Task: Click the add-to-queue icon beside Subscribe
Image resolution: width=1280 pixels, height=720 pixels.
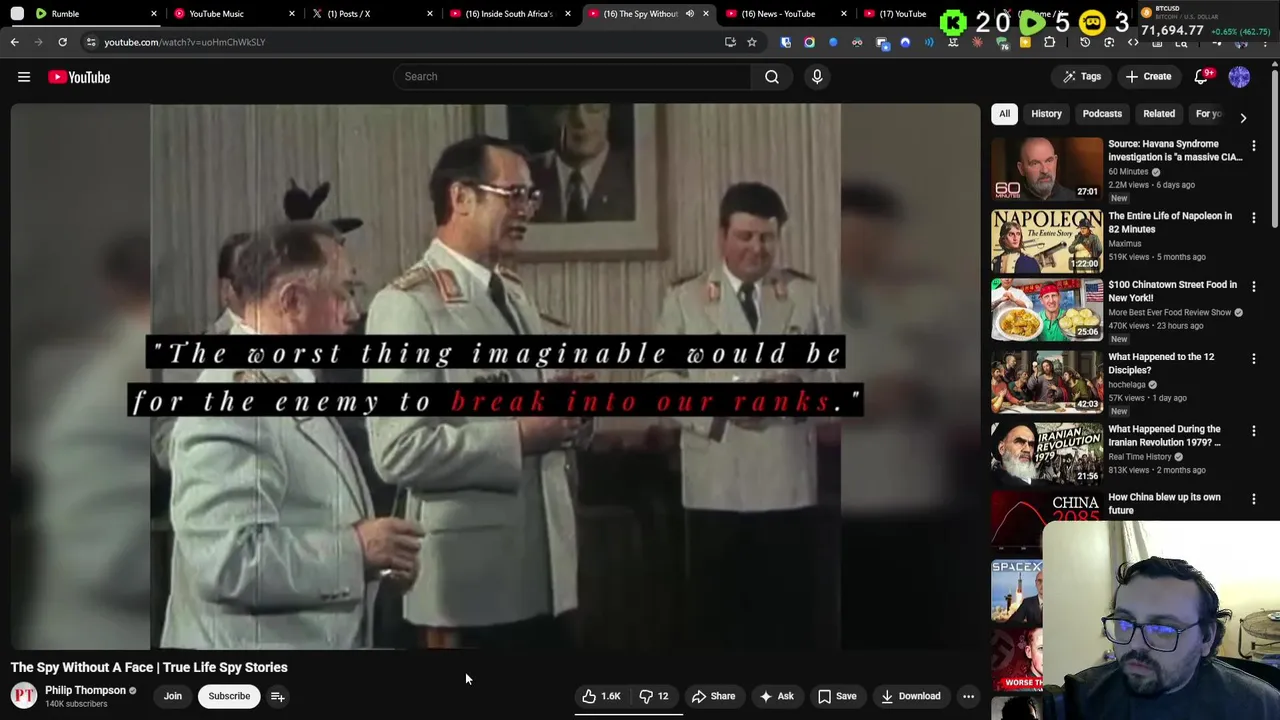Action: 278,696
